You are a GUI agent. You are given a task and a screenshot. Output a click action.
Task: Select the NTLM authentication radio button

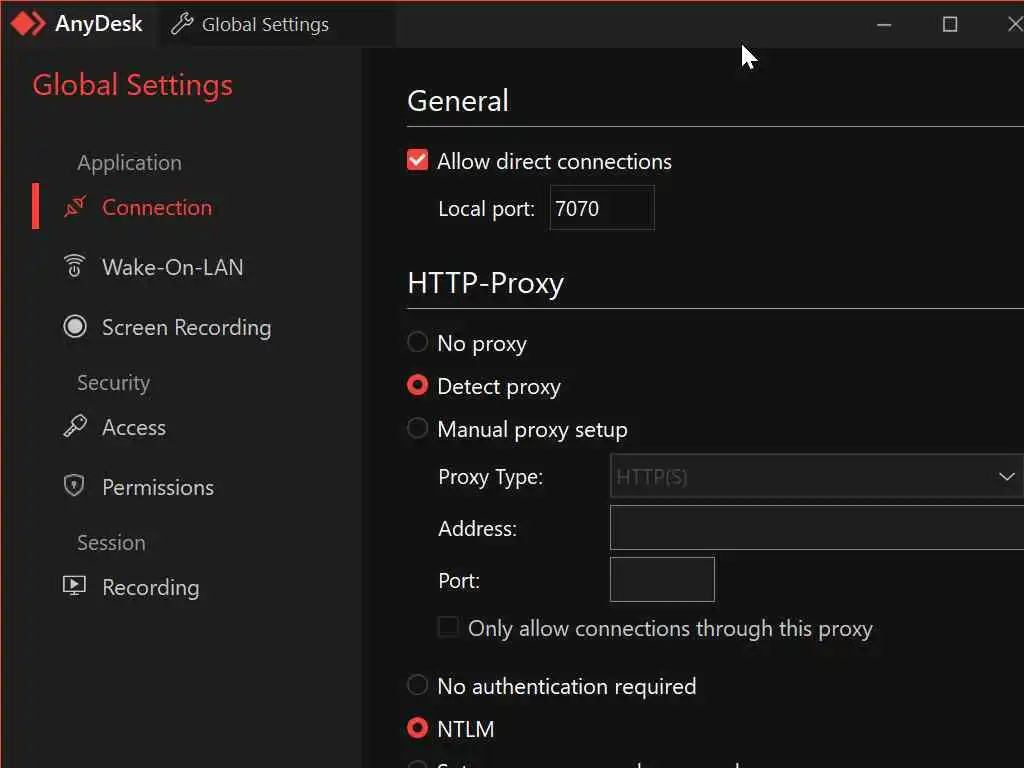pos(418,729)
